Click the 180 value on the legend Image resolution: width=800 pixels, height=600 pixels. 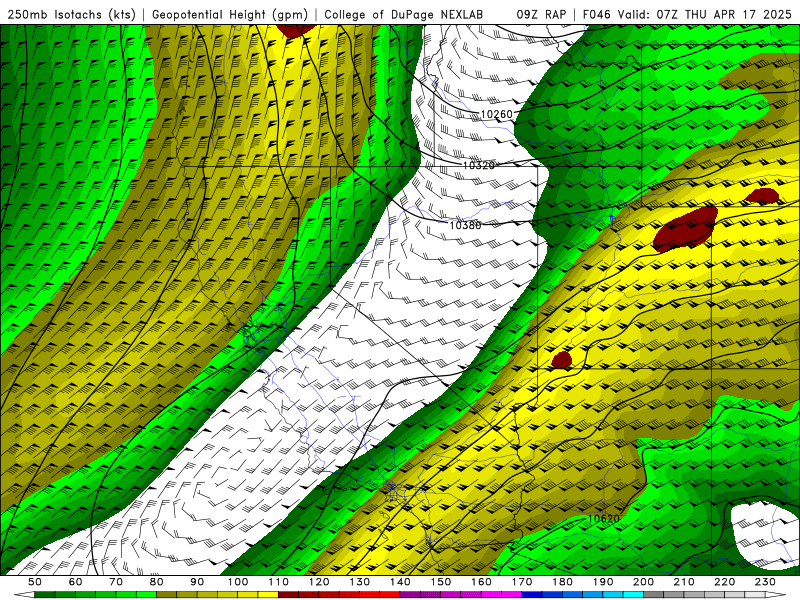[x=563, y=582]
